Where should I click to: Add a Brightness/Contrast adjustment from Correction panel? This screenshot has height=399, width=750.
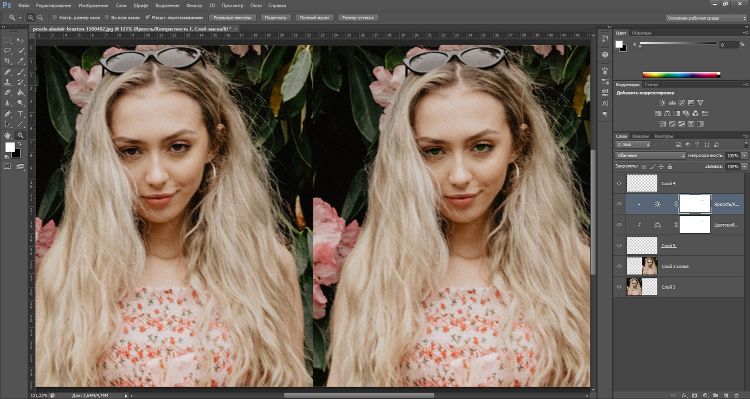(663, 103)
